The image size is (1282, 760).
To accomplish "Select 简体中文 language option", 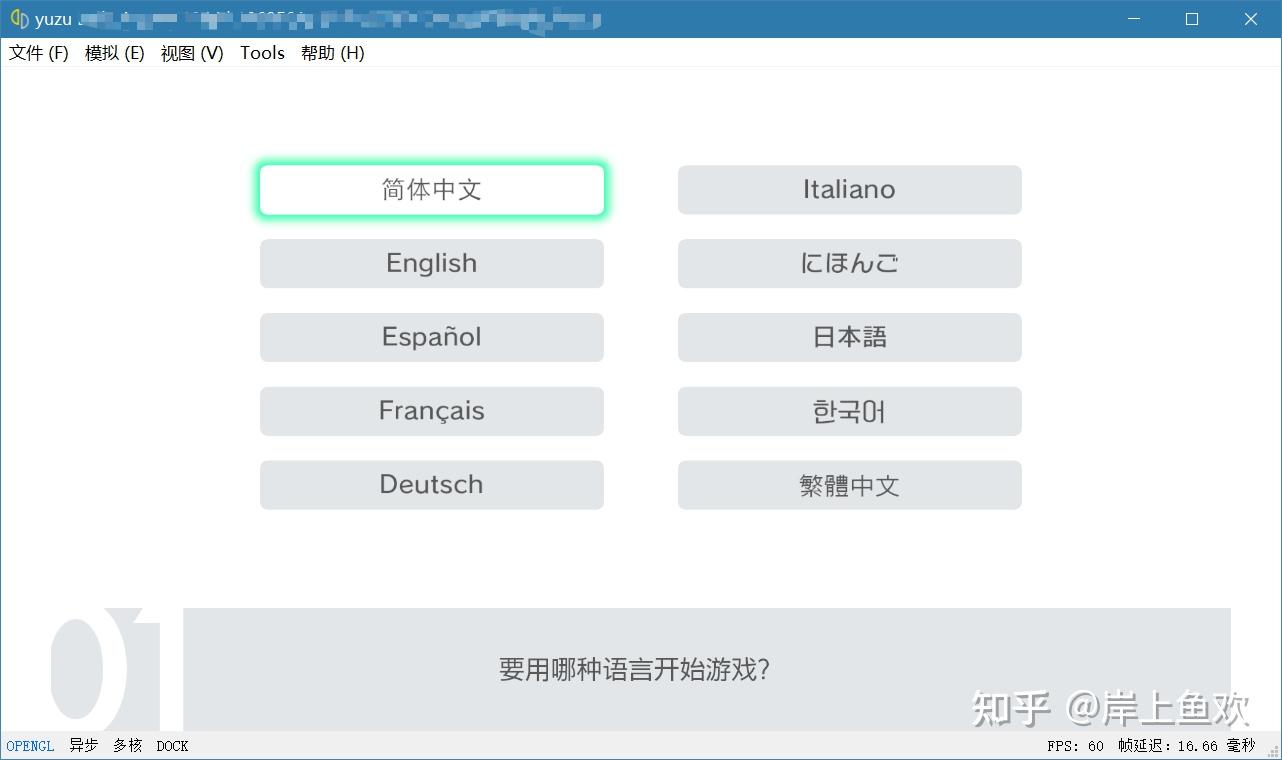I will (x=432, y=190).
